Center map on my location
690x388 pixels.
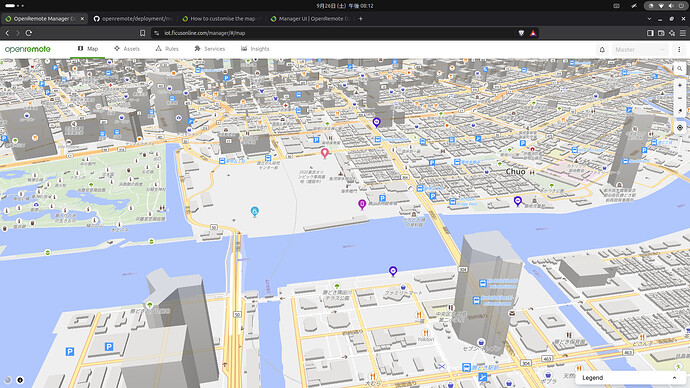tap(680, 128)
